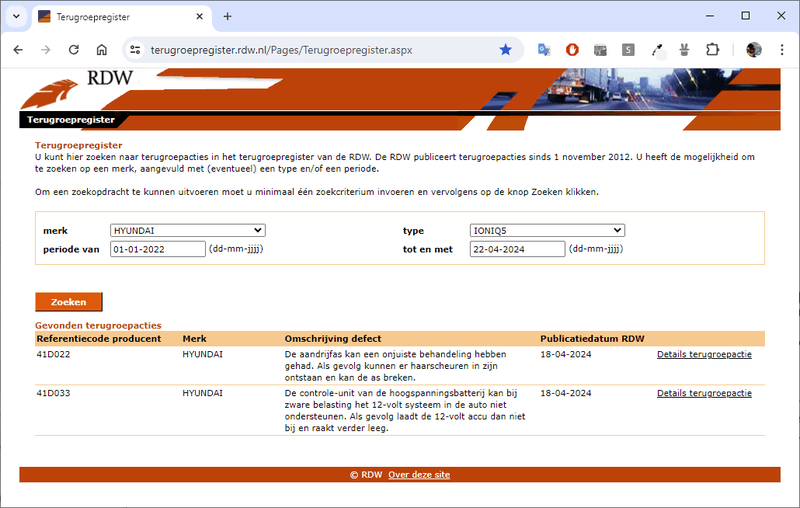Viewport: 800px width, 508px height.
Task: Maximize the browser window
Action: pos(745,16)
